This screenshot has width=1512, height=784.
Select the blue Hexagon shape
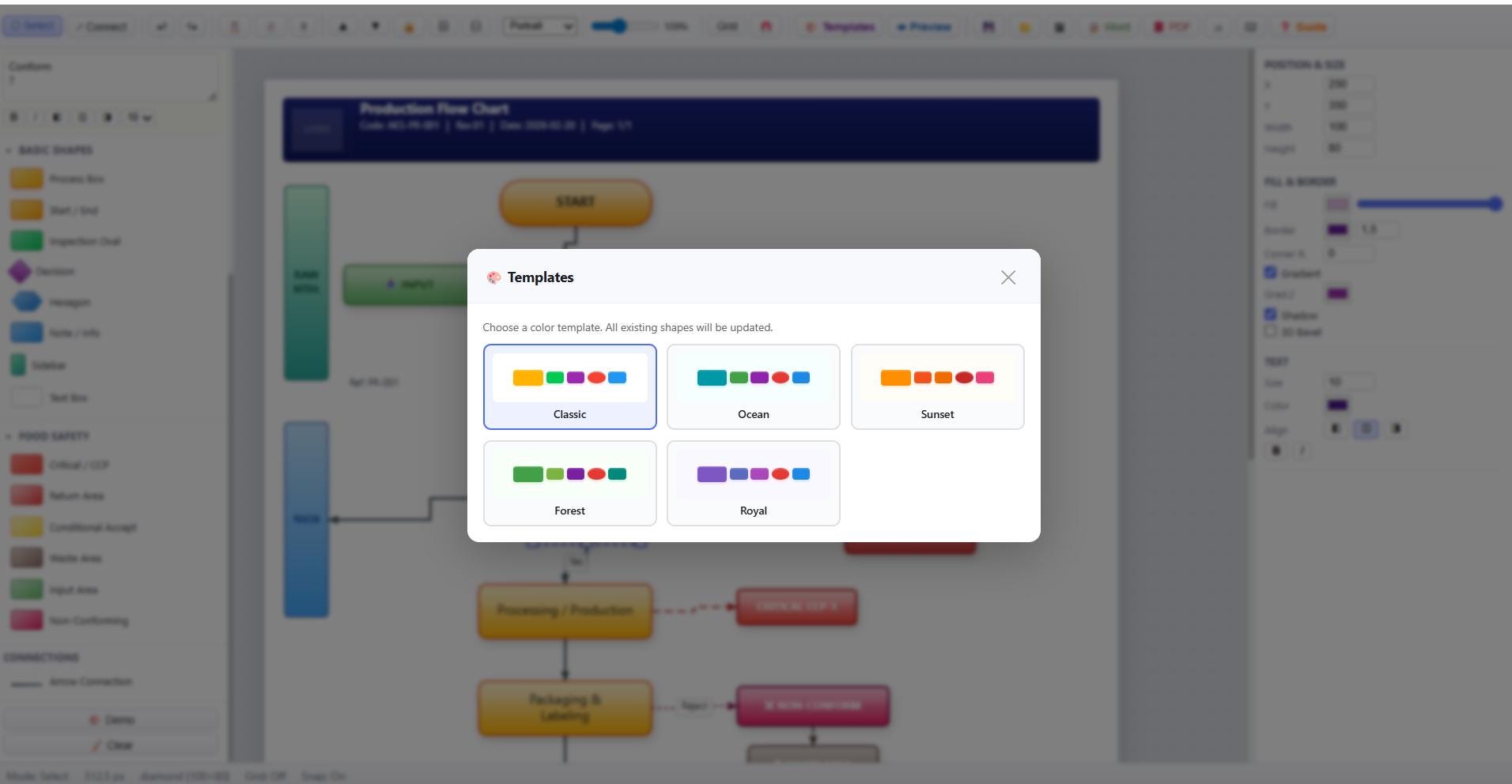[x=27, y=302]
